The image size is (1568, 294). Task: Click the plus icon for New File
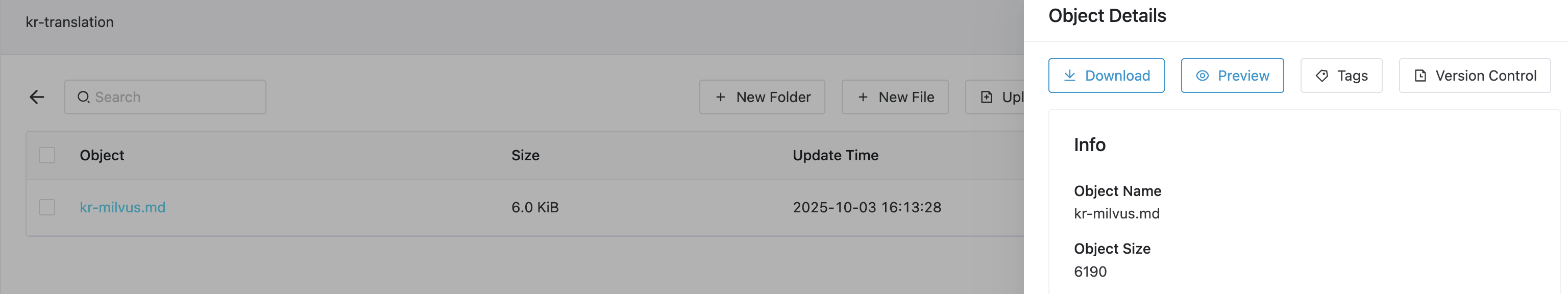(x=863, y=97)
